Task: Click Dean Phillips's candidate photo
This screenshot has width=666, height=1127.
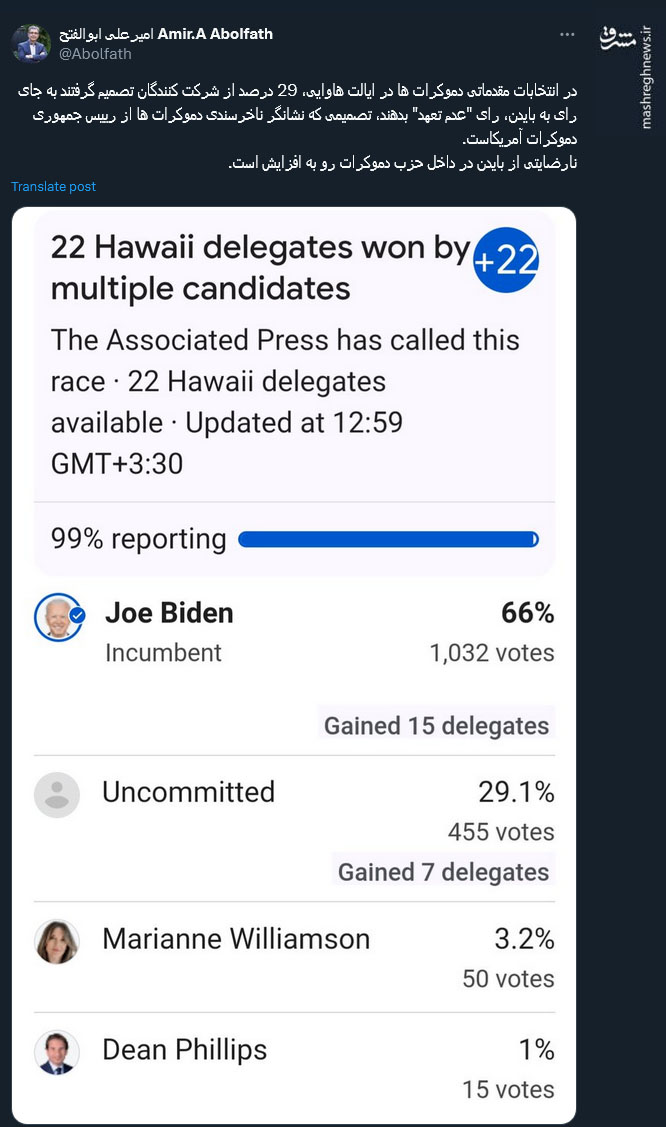Action: coord(57,1052)
